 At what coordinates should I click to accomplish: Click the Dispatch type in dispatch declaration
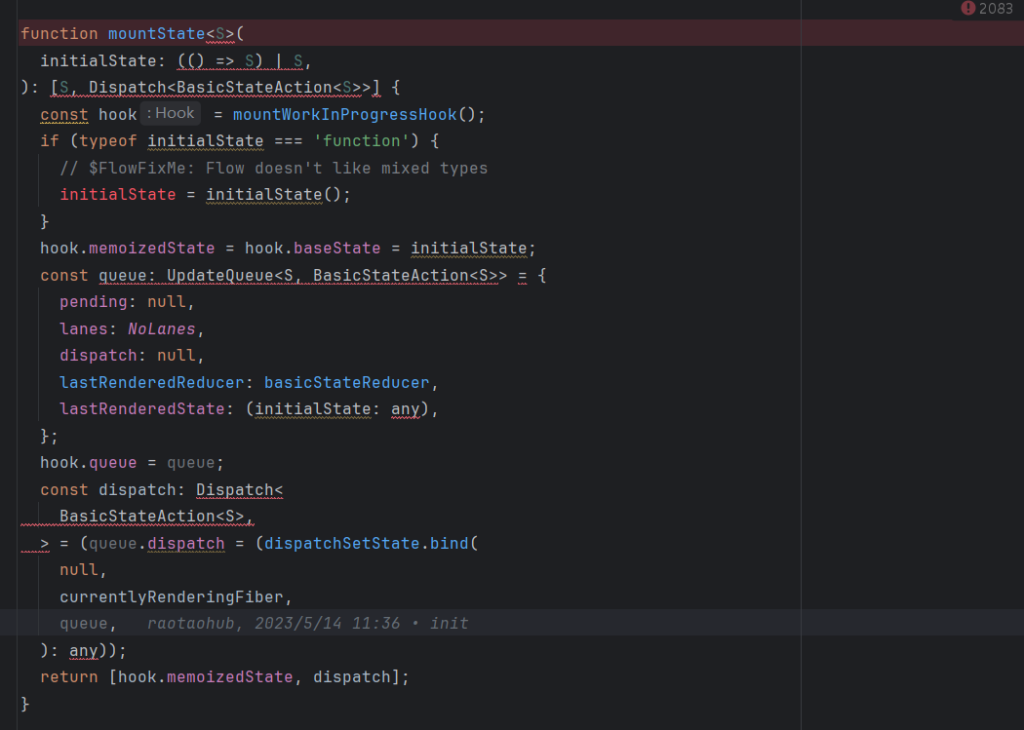click(x=238, y=489)
